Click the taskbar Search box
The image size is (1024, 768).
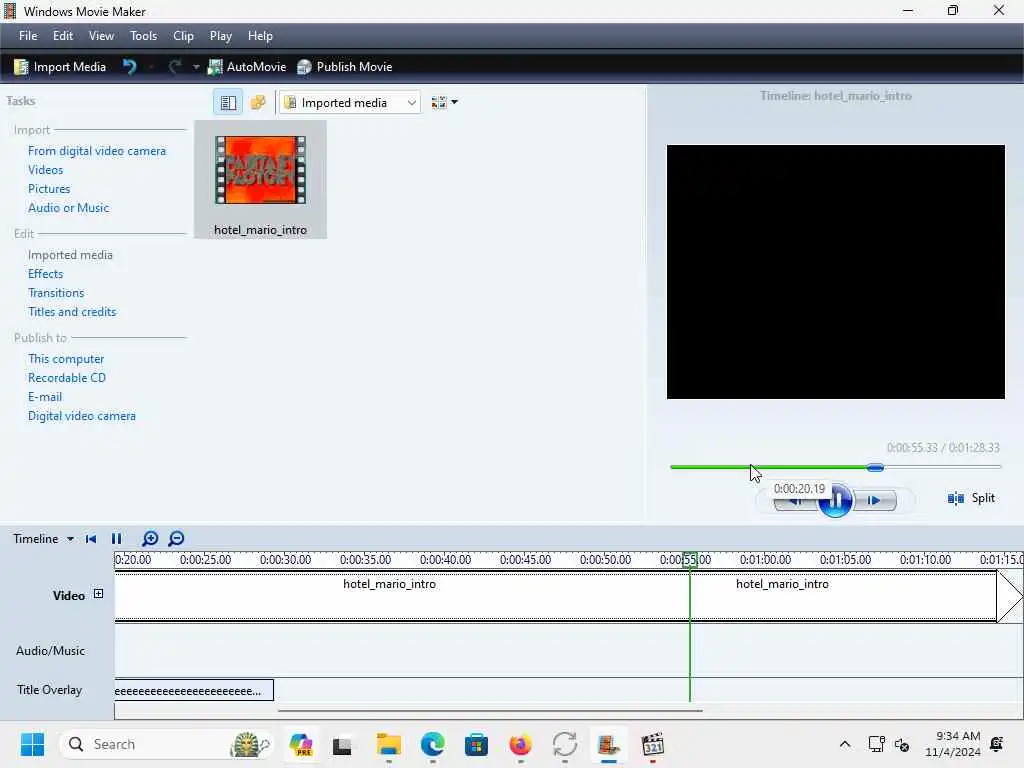(167, 744)
